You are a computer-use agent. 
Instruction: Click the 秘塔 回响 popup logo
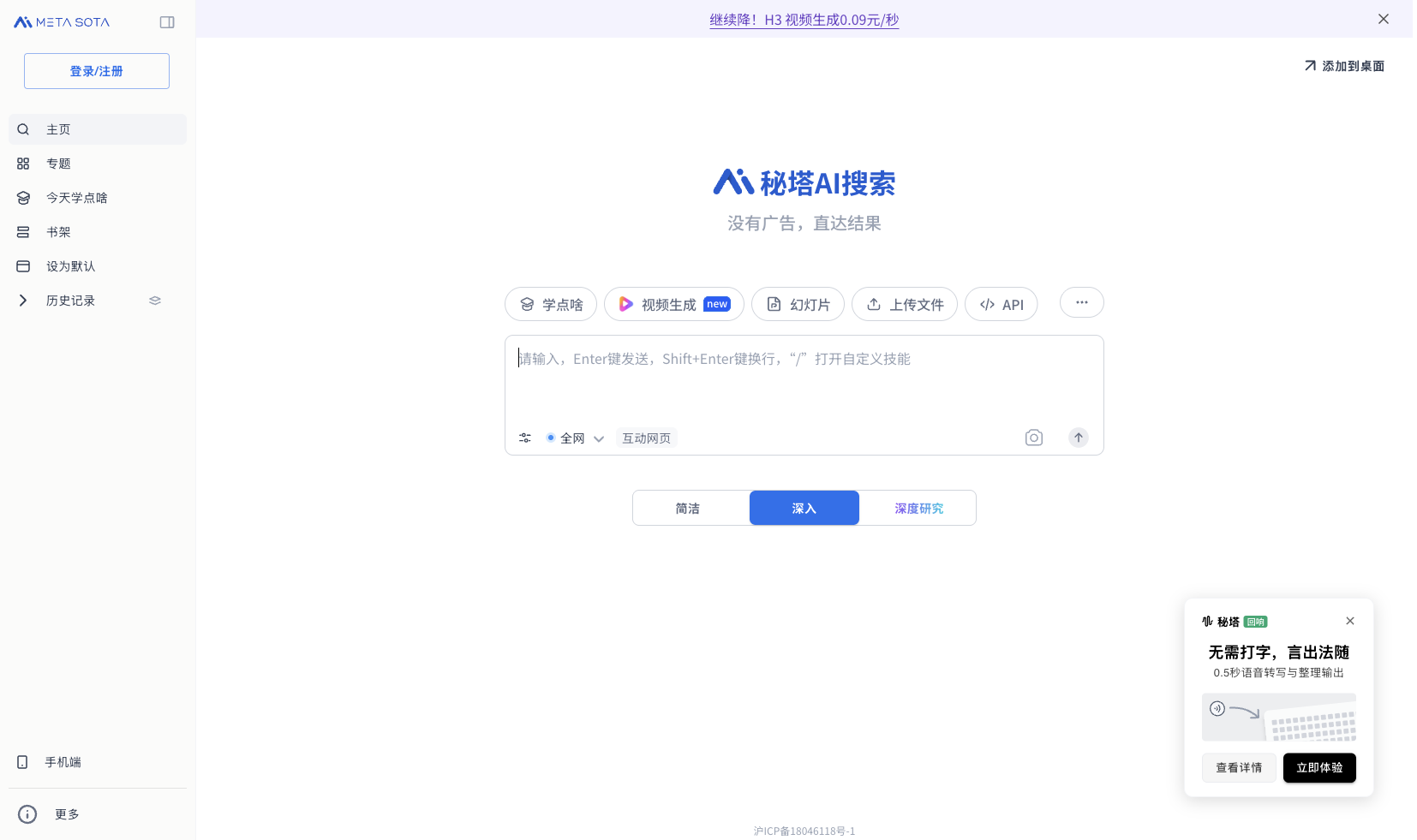tap(1235, 622)
